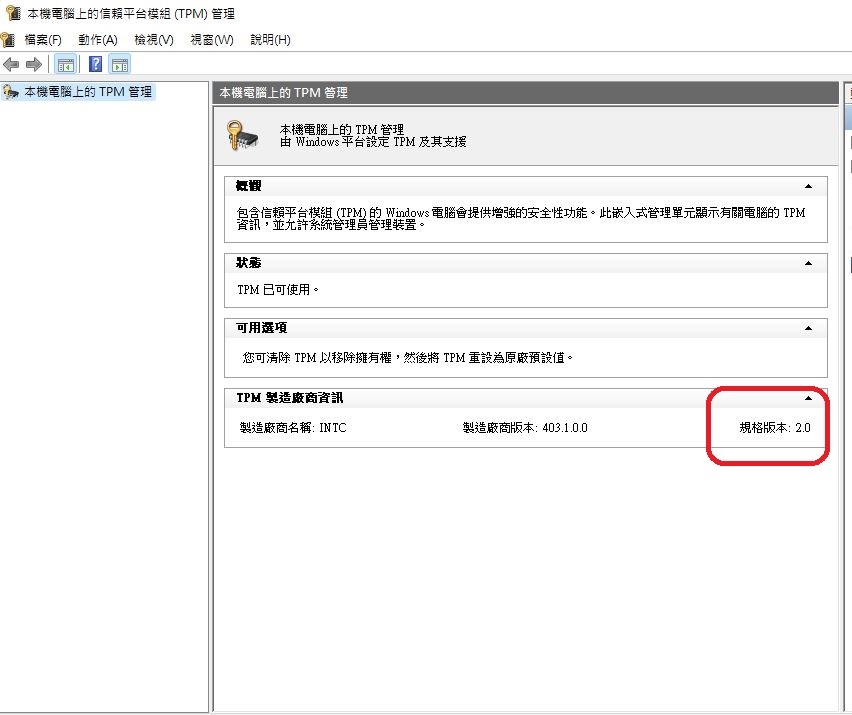Viewport: 852px width, 715px height.
Task: Click the 您可清除 TPM option description text
Action: [x=408, y=358]
